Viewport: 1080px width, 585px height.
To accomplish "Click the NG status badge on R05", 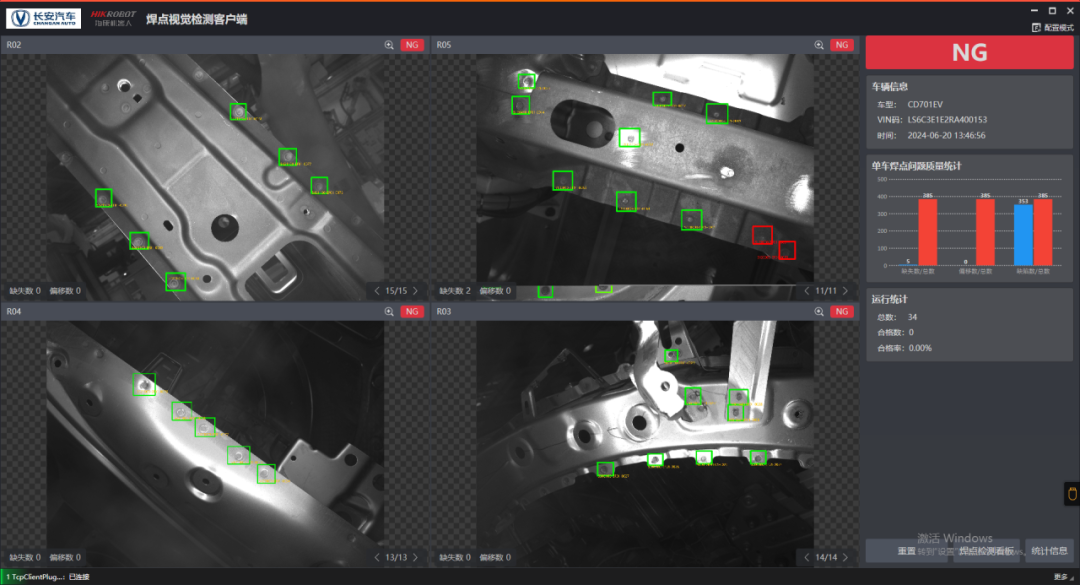I will click(x=842, y=45).
